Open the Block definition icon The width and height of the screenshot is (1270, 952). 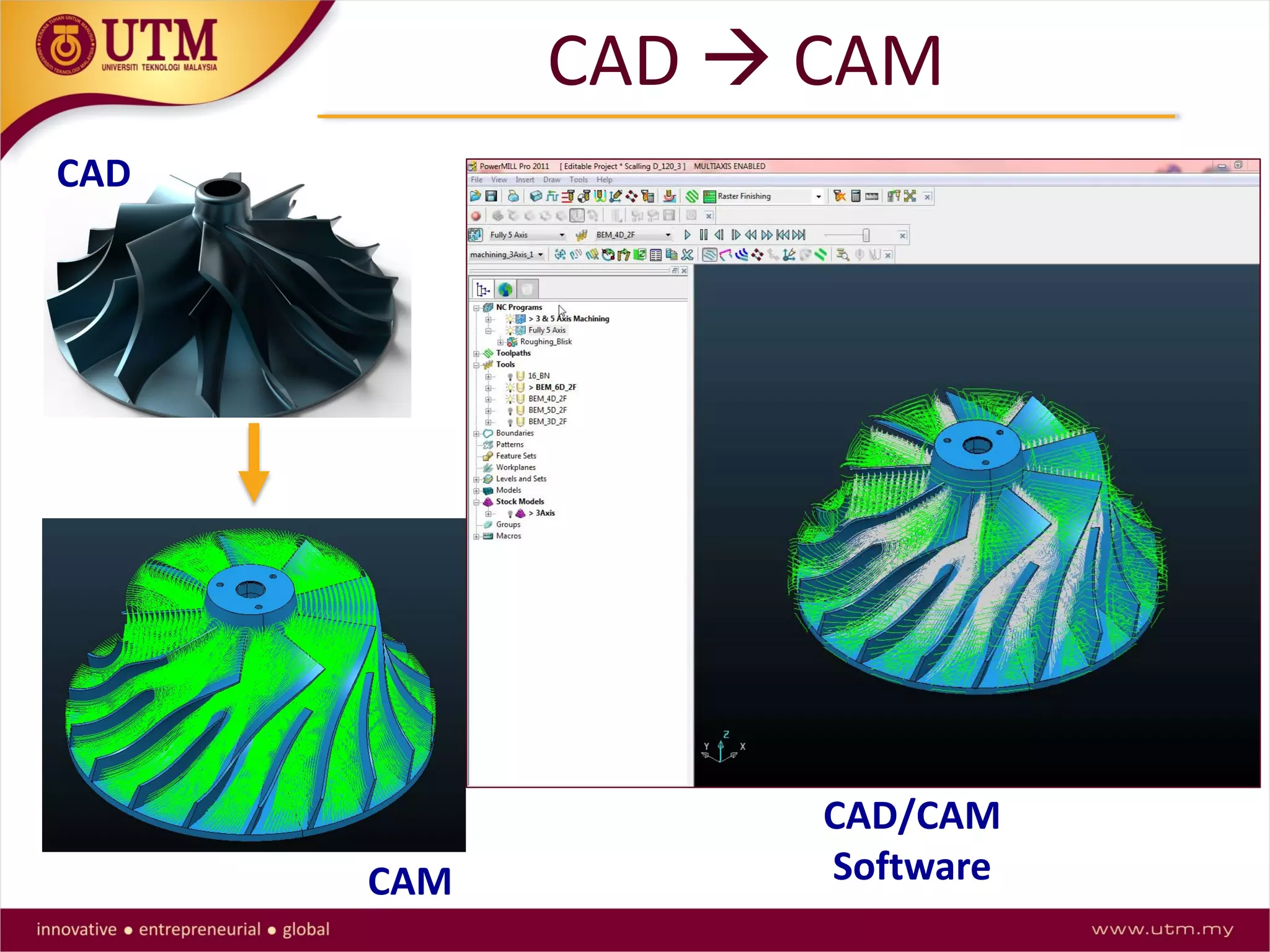(x=536, y=196)
